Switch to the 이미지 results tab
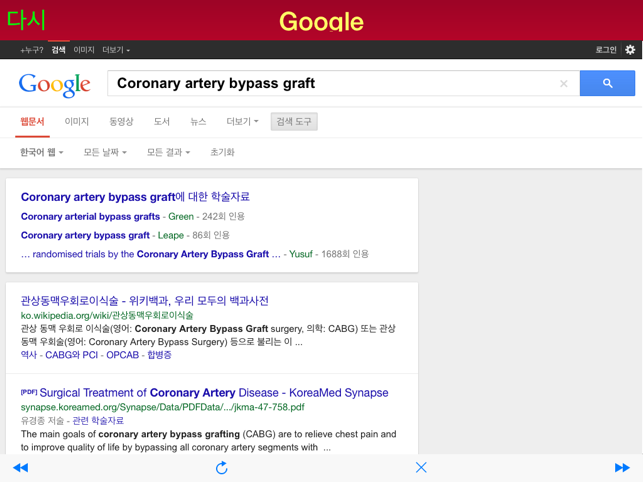The image size is (643, 482). [x=77, y=122]
